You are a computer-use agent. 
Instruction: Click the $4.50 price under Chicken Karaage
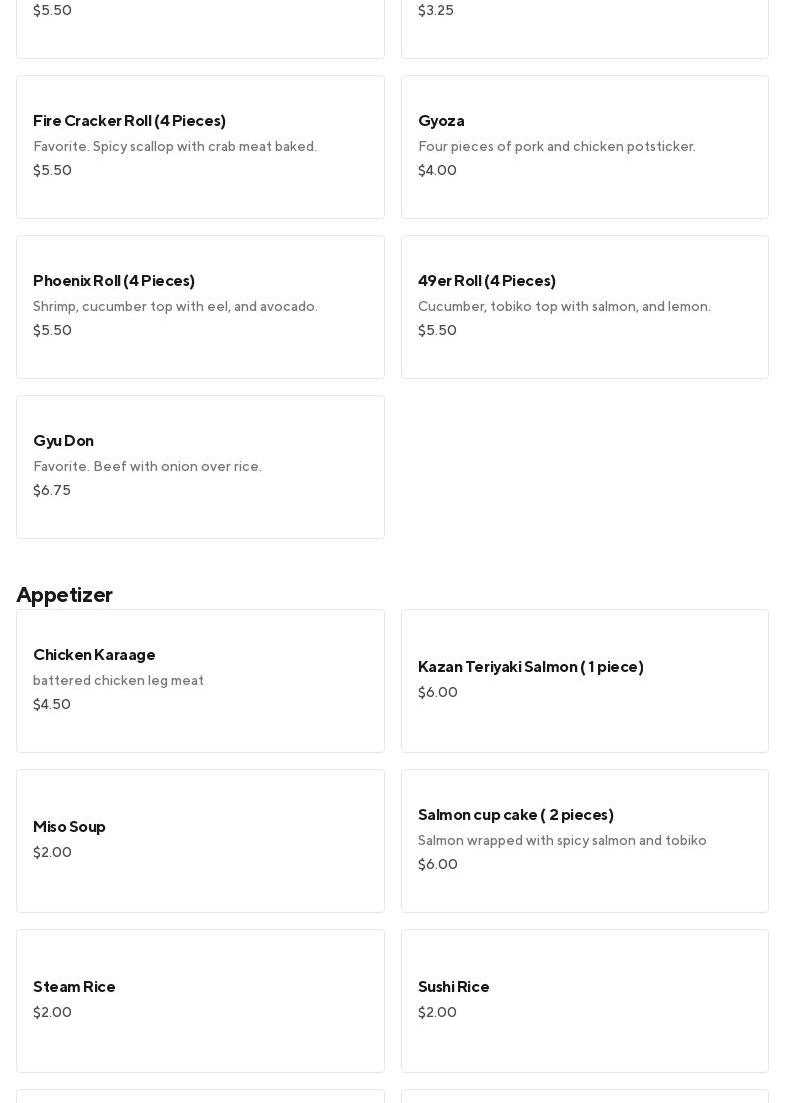tap(52, 704)
